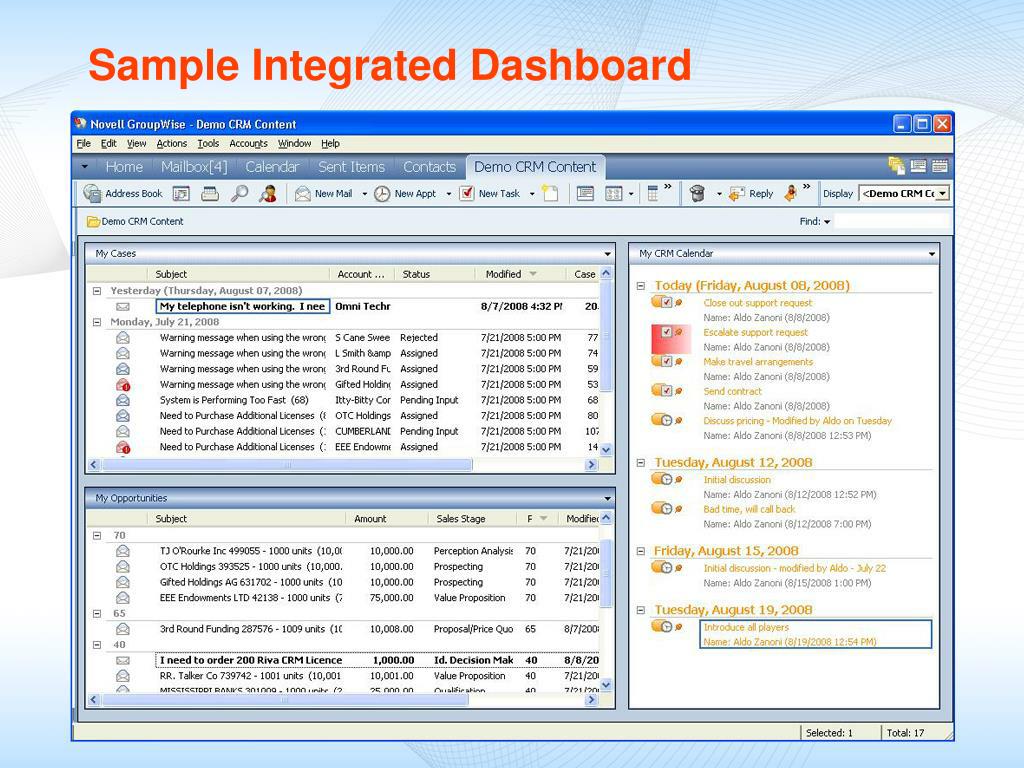Click red alert mail icon for Gifted Holding case
Viewport: 1024px width, 768px height.
click(x=123, y=385)
